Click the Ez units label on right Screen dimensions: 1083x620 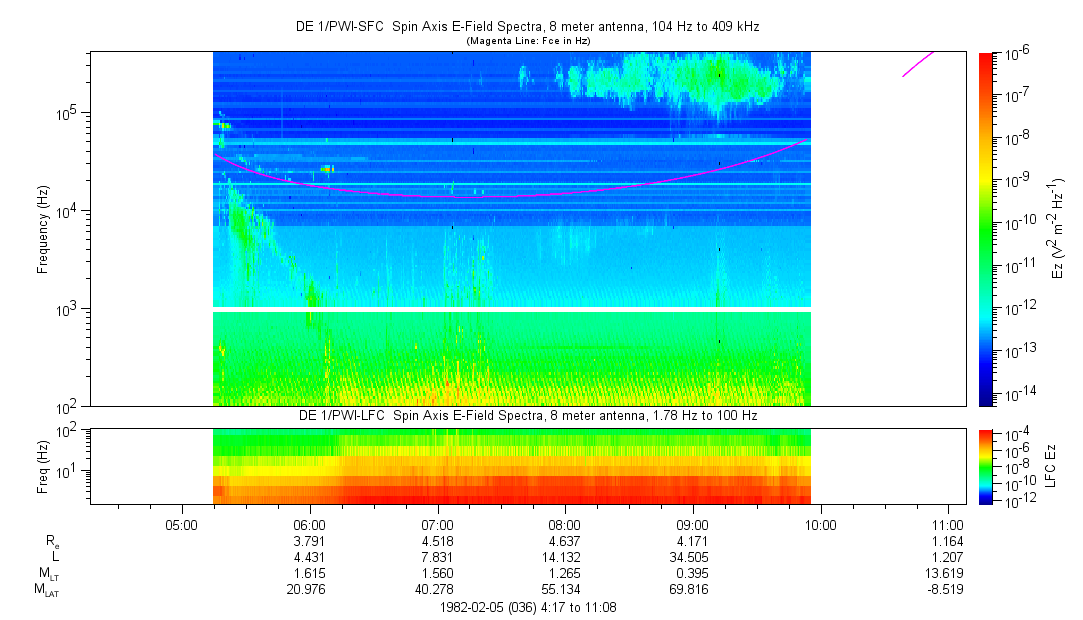click(x=1057, y=229)
